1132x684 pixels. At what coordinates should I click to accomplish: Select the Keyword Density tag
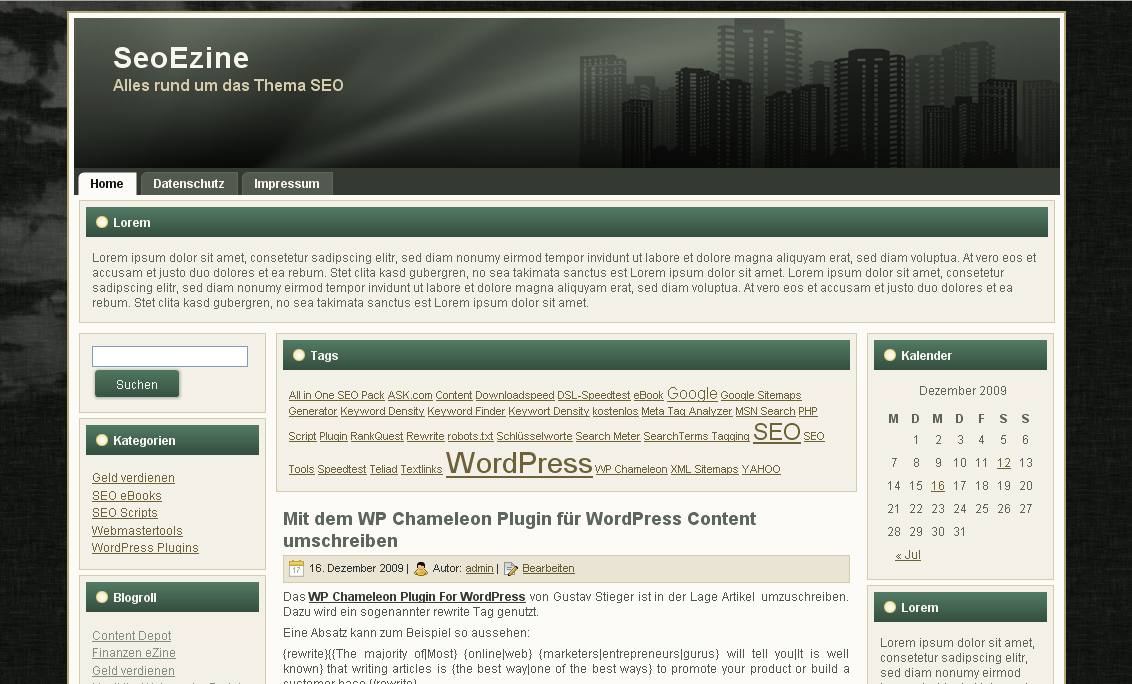pyautogui.click(x=383, y=411)
